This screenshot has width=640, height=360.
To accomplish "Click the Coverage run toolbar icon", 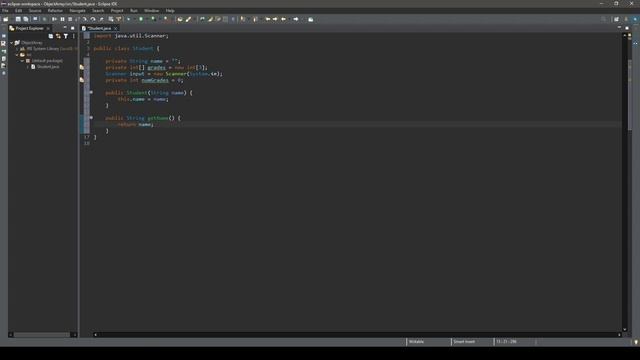I will coord(153,19).
